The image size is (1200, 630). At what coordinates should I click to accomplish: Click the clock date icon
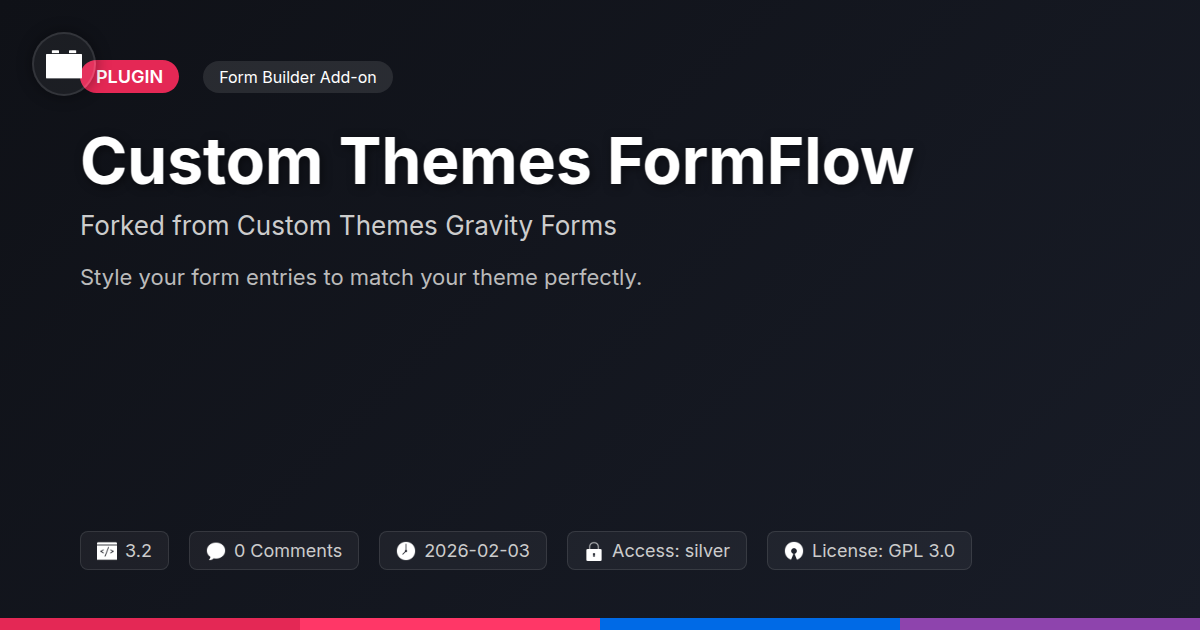pyautogui.click(x=405, y=551)
